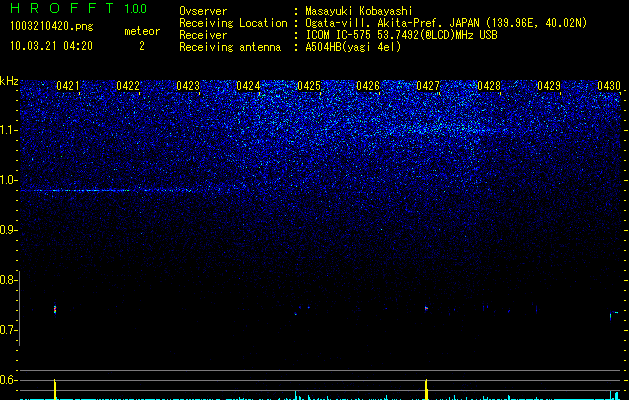This screenshot has width=629, height=400.
Task: Click the meteor label
Action: (x=142, y=31)
